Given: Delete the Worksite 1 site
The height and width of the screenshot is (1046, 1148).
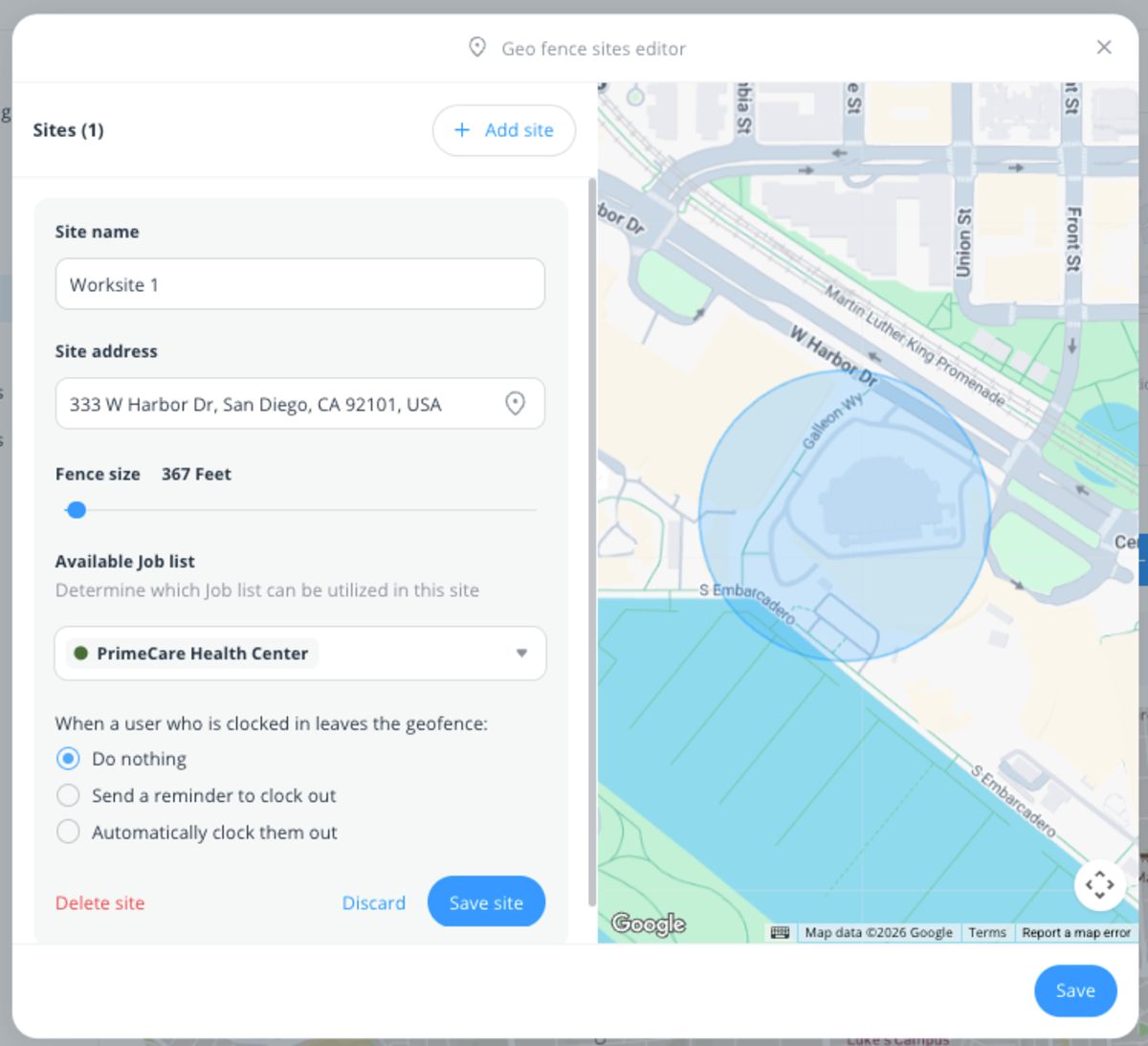Looking at the screenshot, I should pos(99,901).
